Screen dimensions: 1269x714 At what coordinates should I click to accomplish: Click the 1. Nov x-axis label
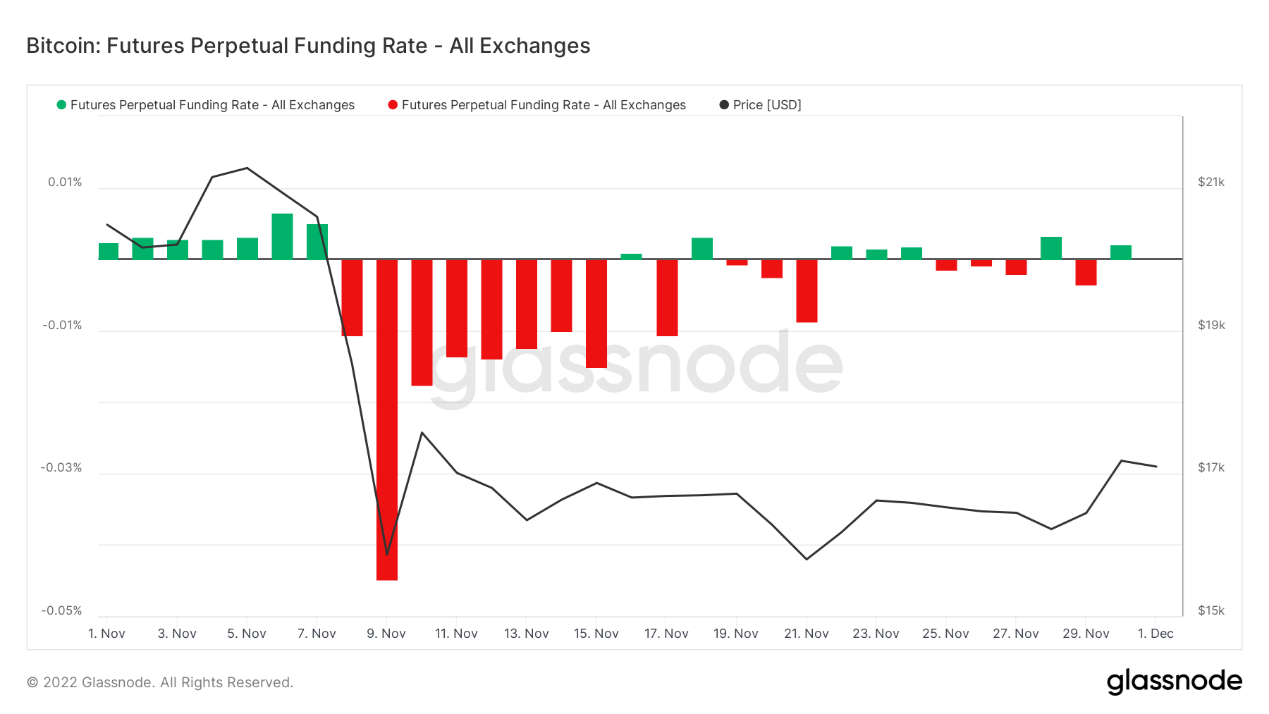pyautogui.click(x=107, y=633)
